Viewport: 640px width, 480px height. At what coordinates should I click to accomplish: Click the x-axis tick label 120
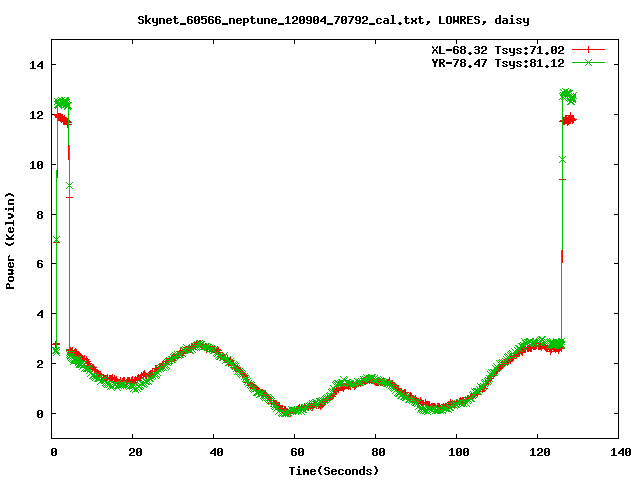pyautogui.click(x=540, y=452)
